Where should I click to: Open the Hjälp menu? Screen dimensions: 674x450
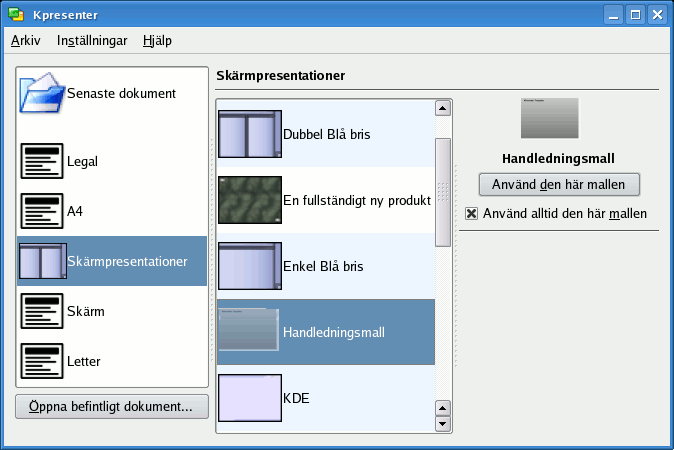pyautogui.click(x=157, y=41)
